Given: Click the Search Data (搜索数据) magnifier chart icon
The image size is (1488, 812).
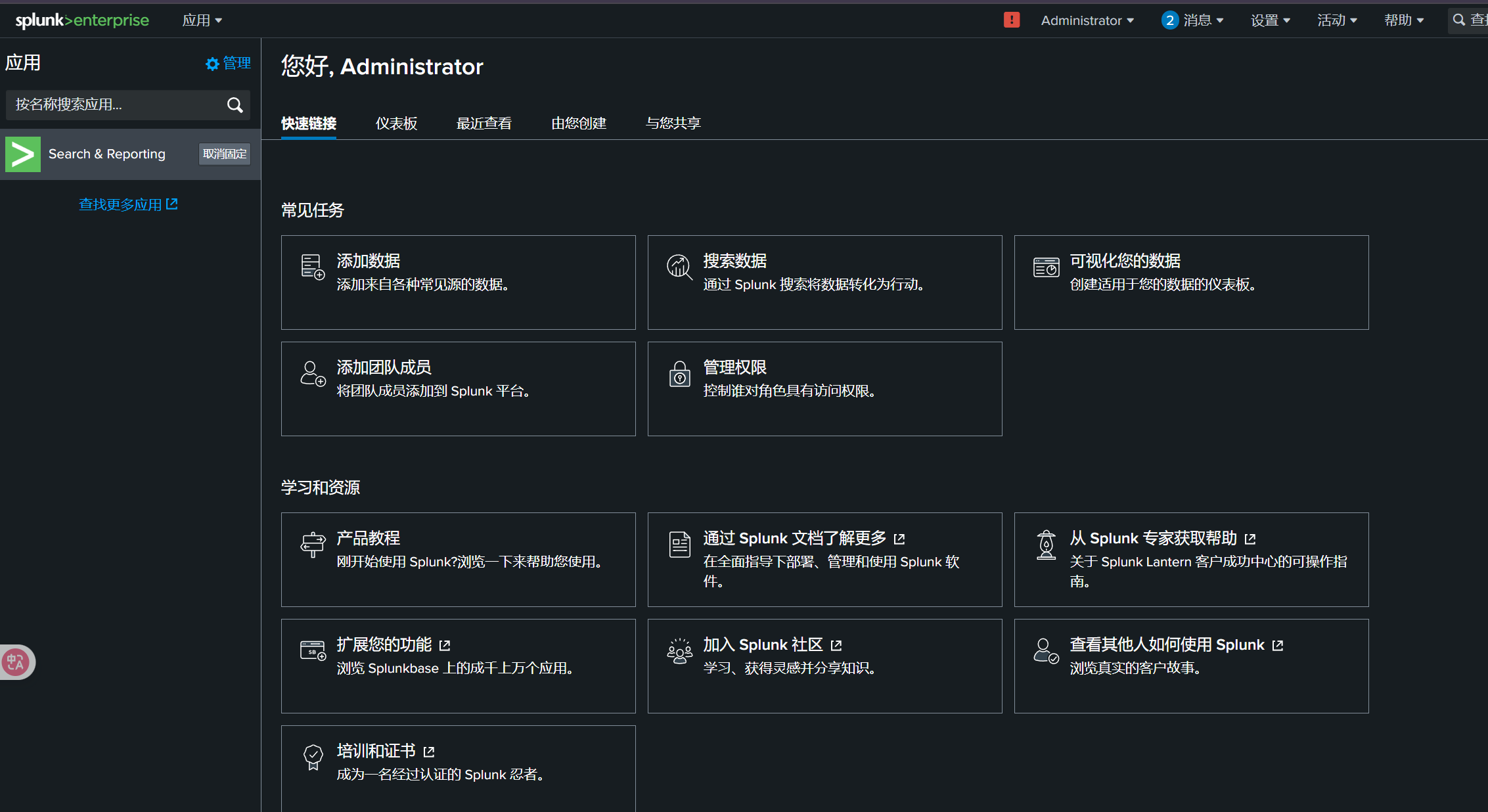Looking at the screenshot, I should click(679, 267).
